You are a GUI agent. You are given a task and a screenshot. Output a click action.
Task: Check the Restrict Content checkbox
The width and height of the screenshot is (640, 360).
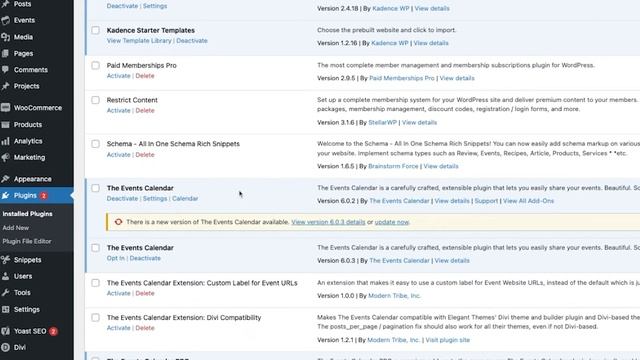click(96, 100)
